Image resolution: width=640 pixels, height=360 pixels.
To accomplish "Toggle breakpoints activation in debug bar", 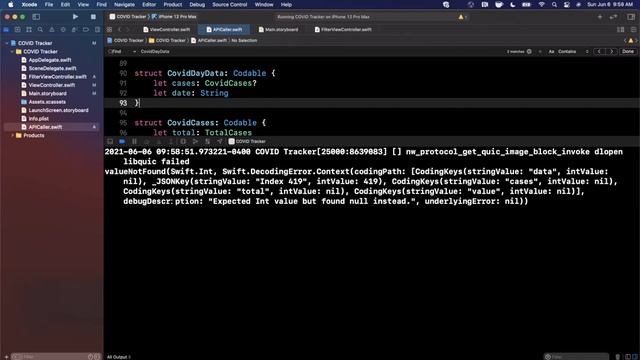I will pyautogui.click(x=122, y=141).
